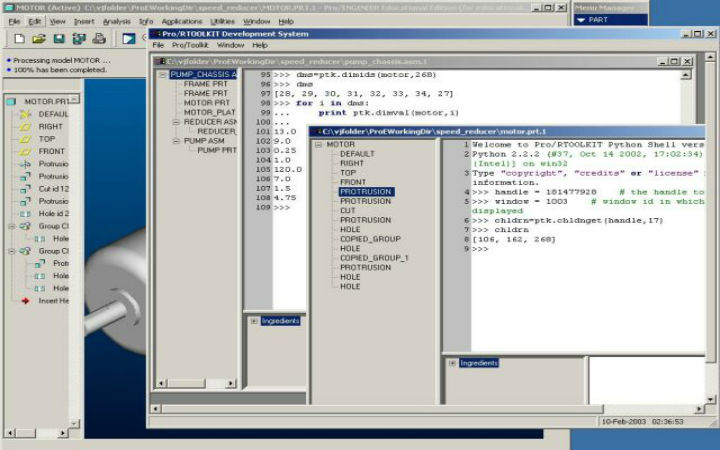Viewport: 720px width, 450px height.
Task: Open the Edit menu in Pro/ENGINEER
Action: pos(34,22)
